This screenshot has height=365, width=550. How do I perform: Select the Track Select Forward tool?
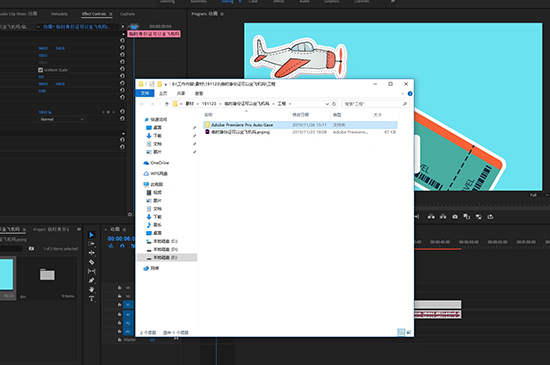point(92,244)
